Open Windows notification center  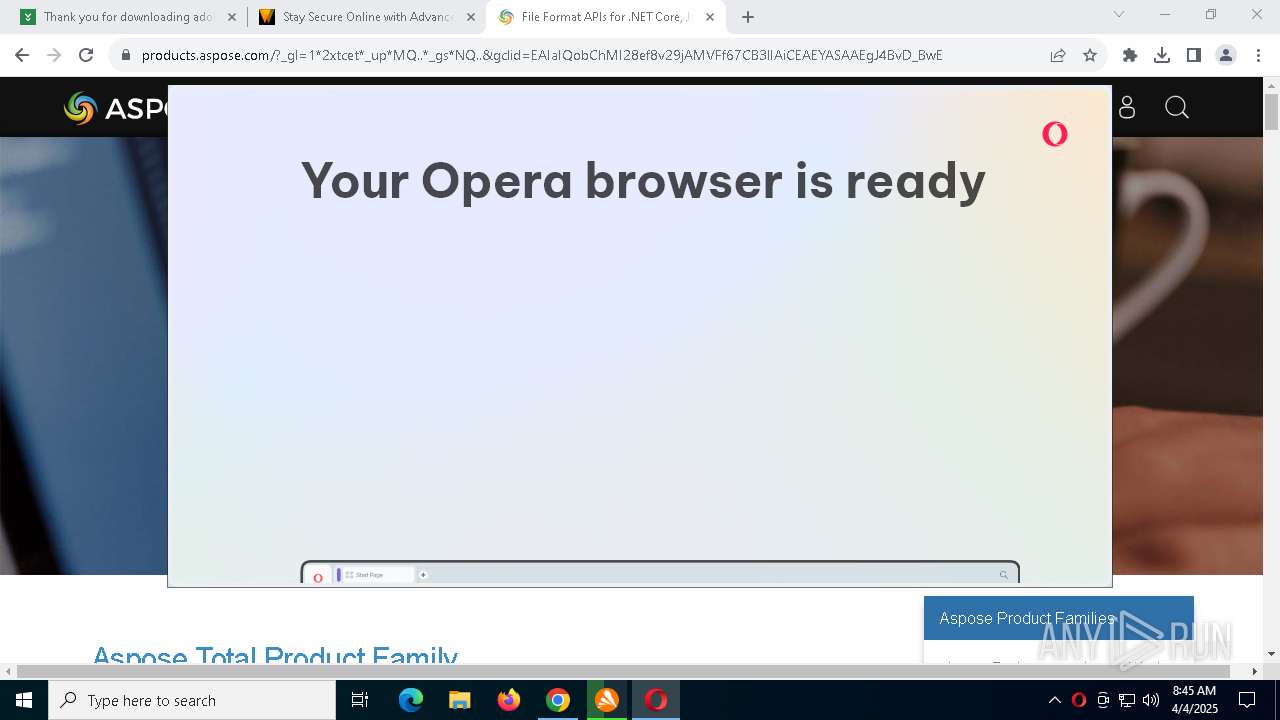[1247, 700]
